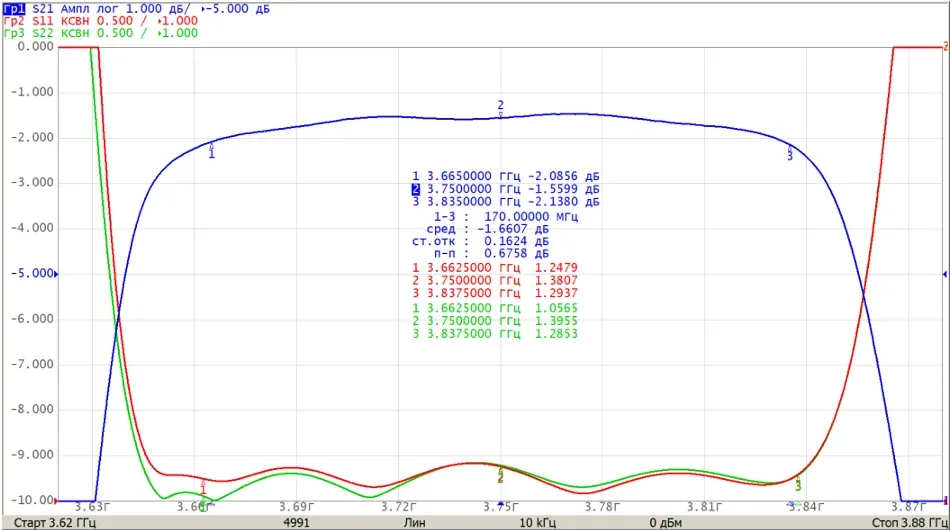The image size is (950, 530).
Task: Select active marker row 2 3.7500000 ГГц -1.5599
Action: click(x=506, y=189)
